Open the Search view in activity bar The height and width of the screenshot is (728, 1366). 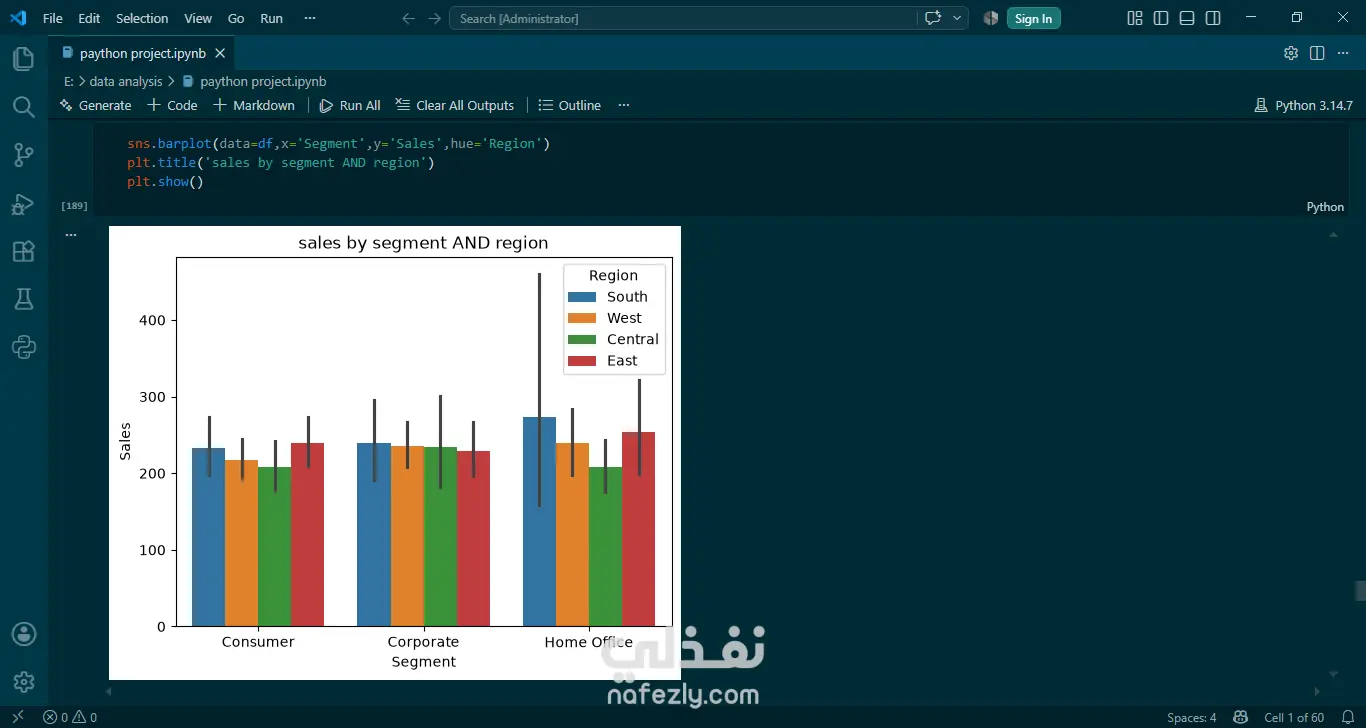point(23,107)
